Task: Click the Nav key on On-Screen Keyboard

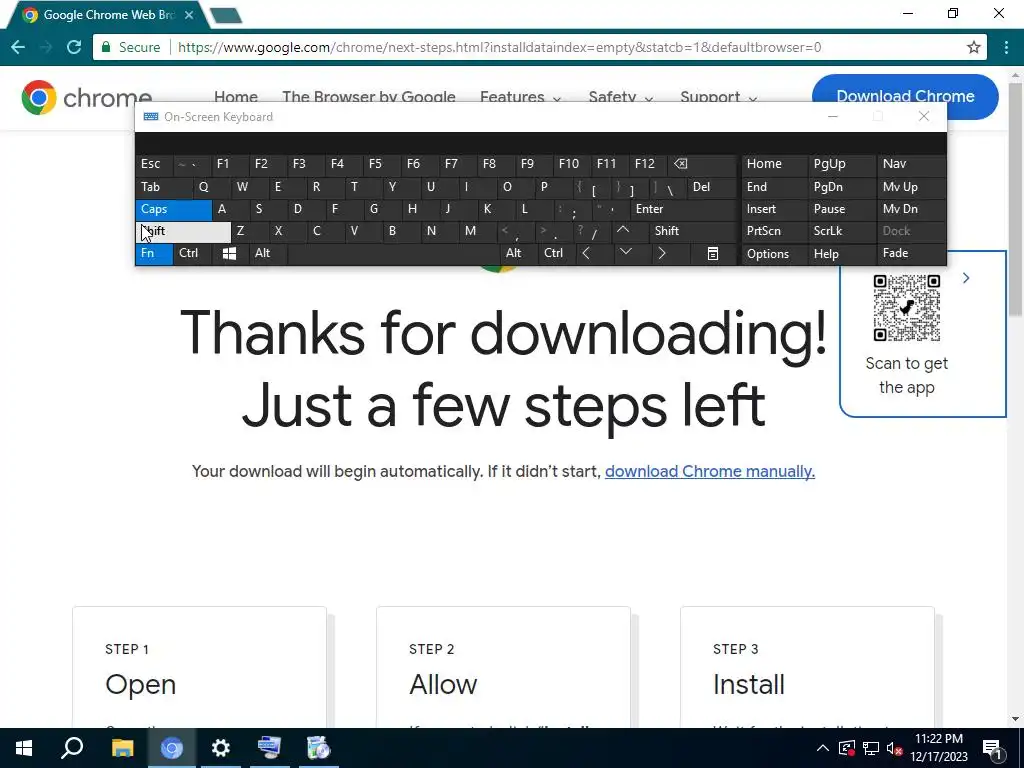Action: click(912, 164)
